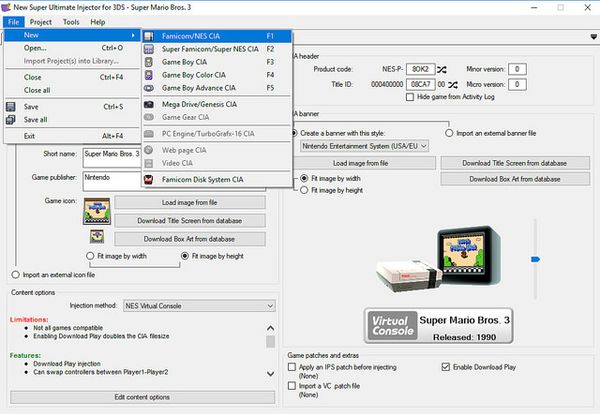Click Edit content options button
The height and width of the screenshot is (414, 600).
pyautogui.click(x=142, y=397)
